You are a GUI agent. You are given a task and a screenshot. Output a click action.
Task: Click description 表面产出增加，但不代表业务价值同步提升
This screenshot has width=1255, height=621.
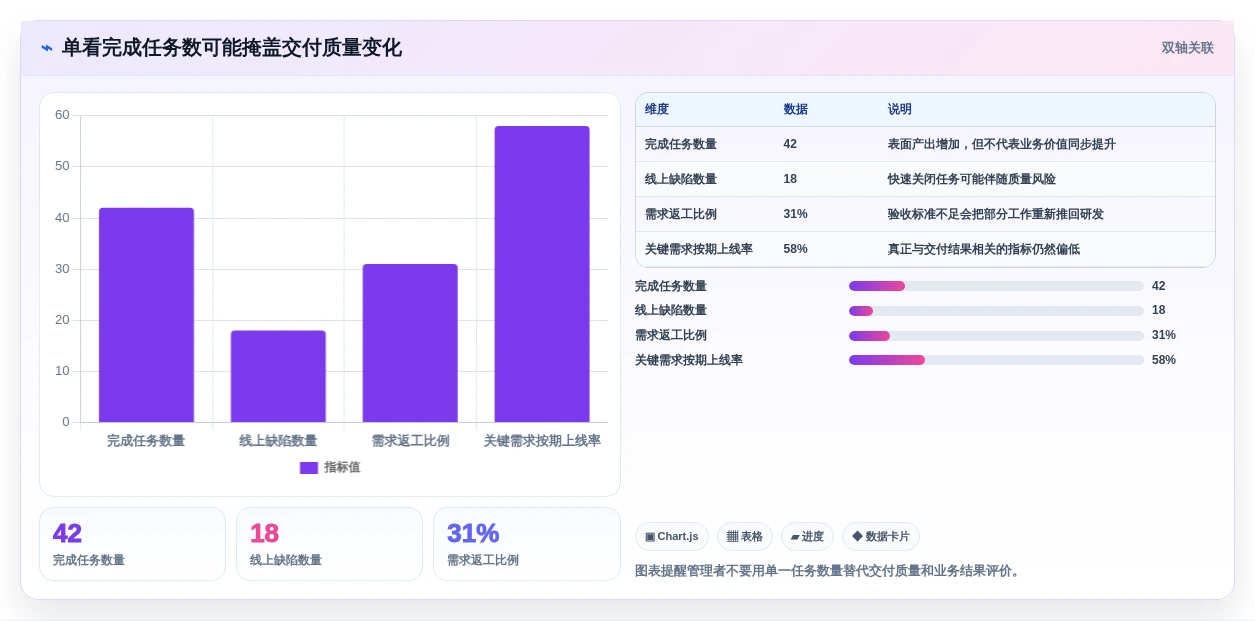click(1002, 144)
